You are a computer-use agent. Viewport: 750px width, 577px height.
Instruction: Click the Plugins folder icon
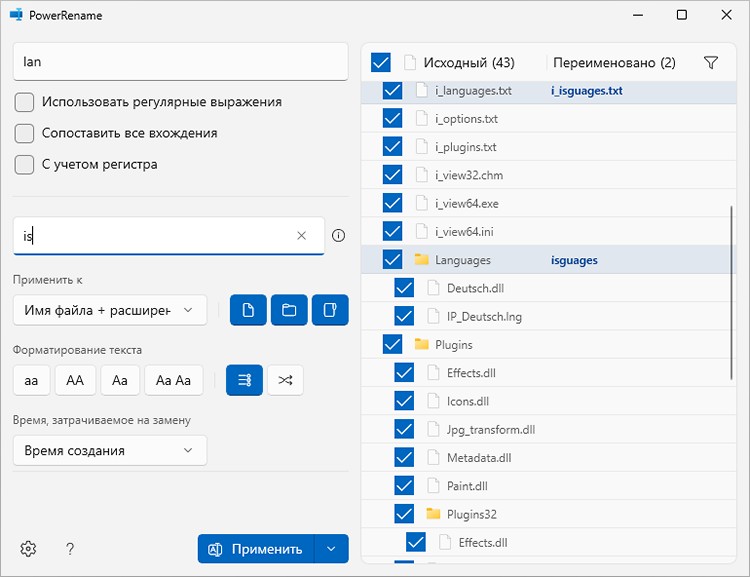pos(421,344)
